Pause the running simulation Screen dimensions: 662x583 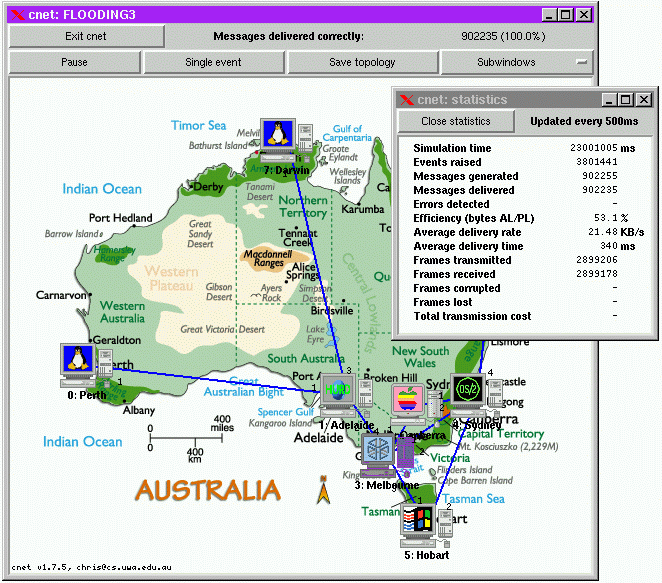(x=74, y=62)
